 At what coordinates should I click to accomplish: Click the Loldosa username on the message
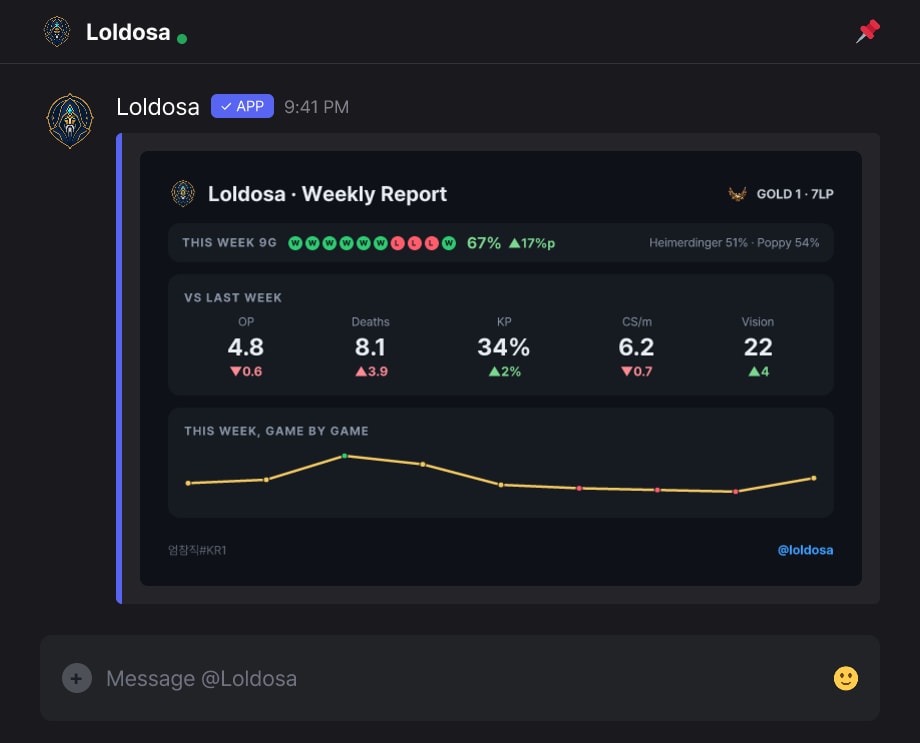click(158, 107)
